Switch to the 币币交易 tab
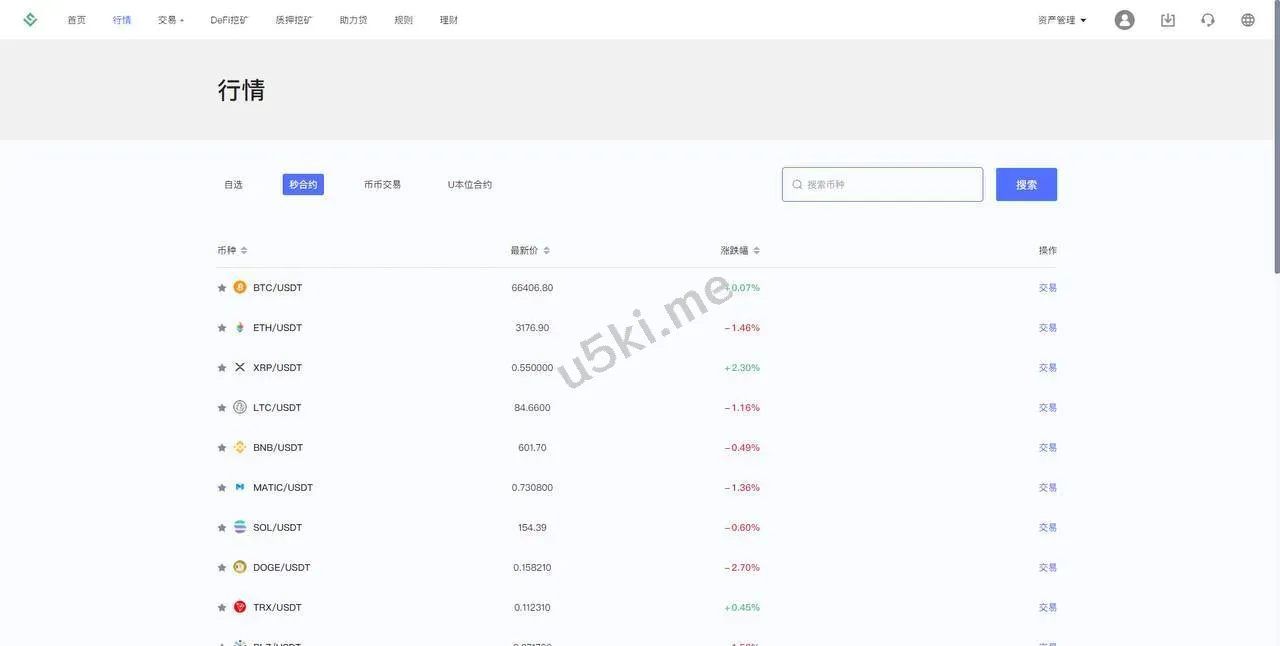The image size is (1280, 646). pyautogui.click(x=382, y=185)
